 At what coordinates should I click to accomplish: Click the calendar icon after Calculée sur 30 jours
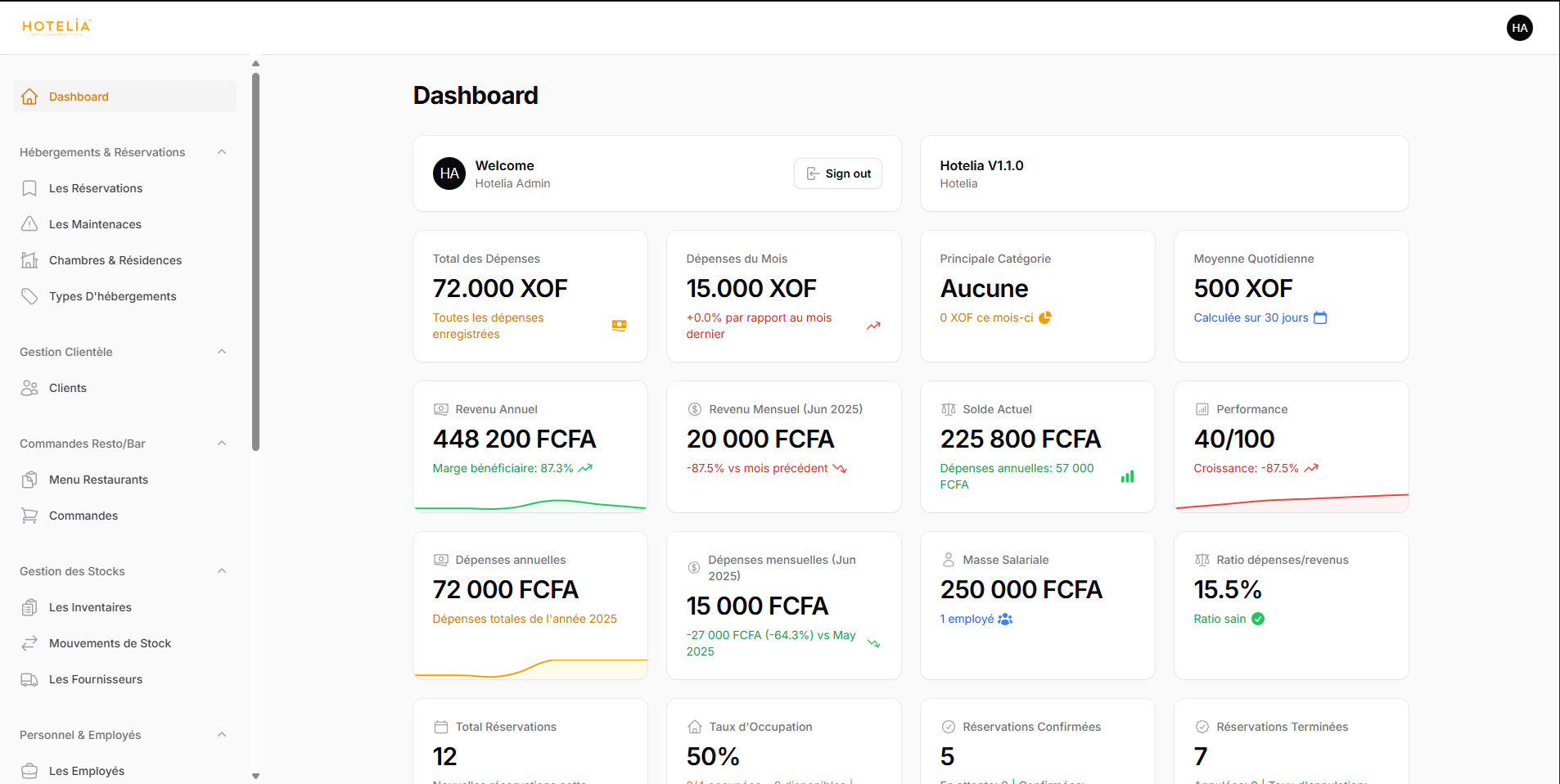tap(1320, 318)
